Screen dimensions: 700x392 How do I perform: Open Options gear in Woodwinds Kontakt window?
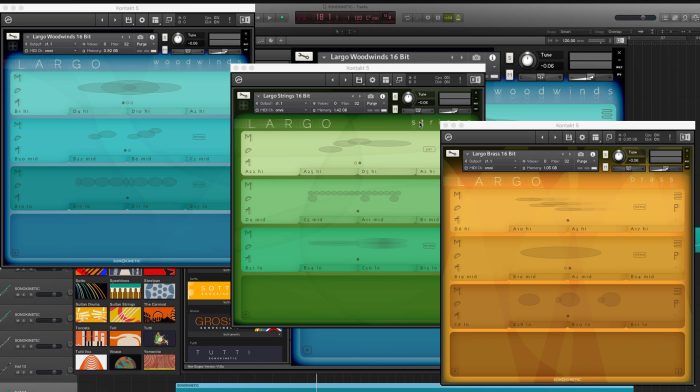pos(142,20)
